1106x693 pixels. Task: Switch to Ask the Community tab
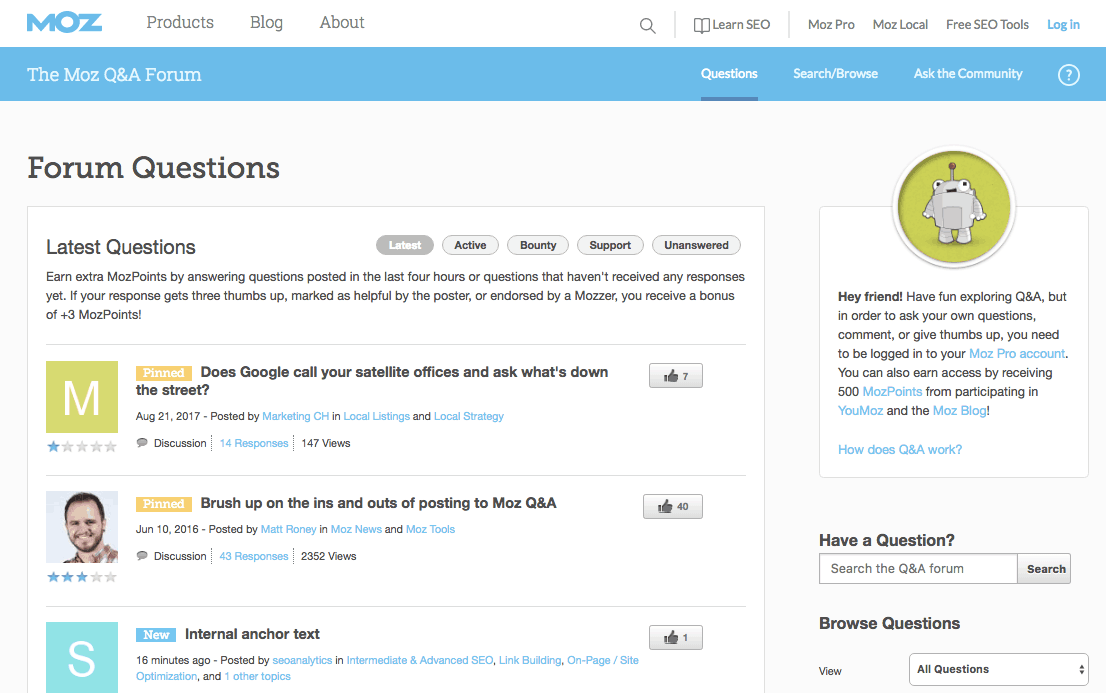point(968,73)
